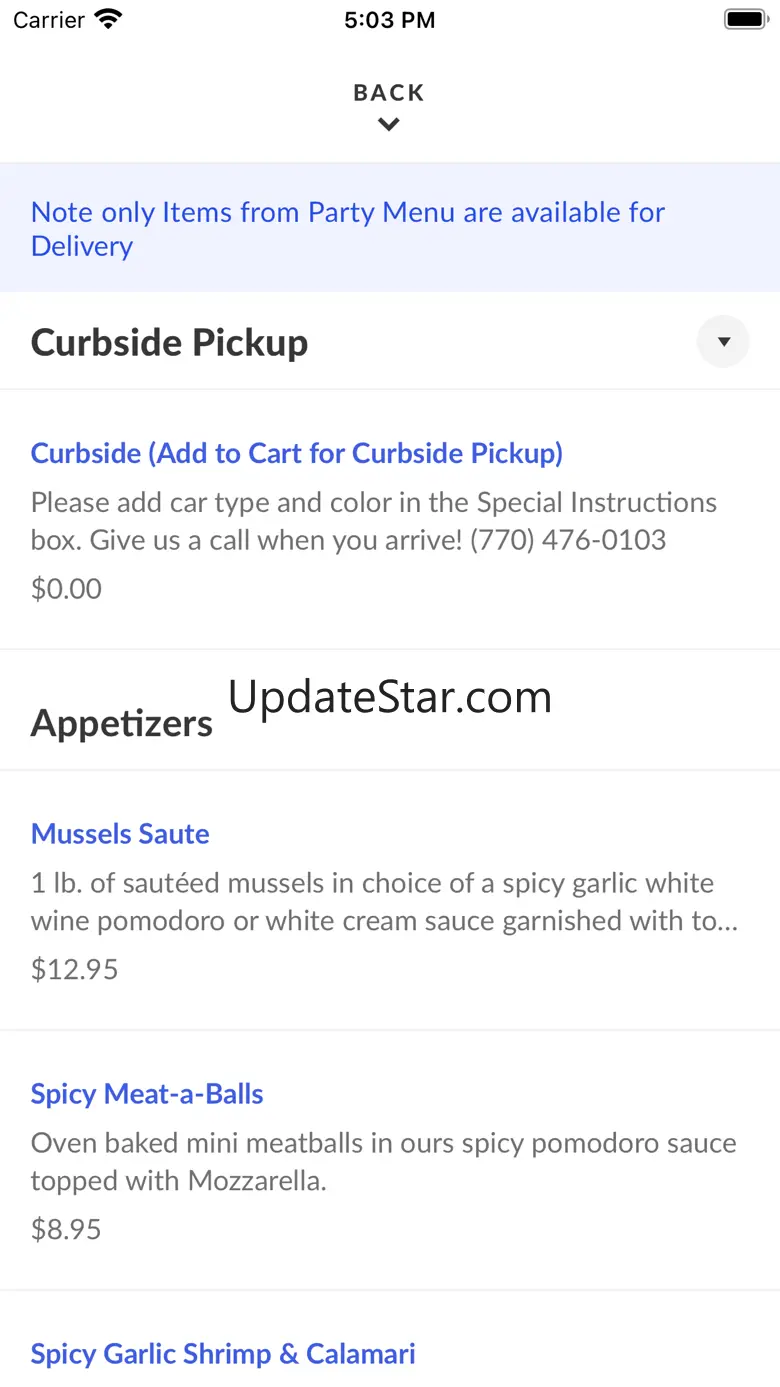Tap the Mussels Saute description text

[385, 902]
